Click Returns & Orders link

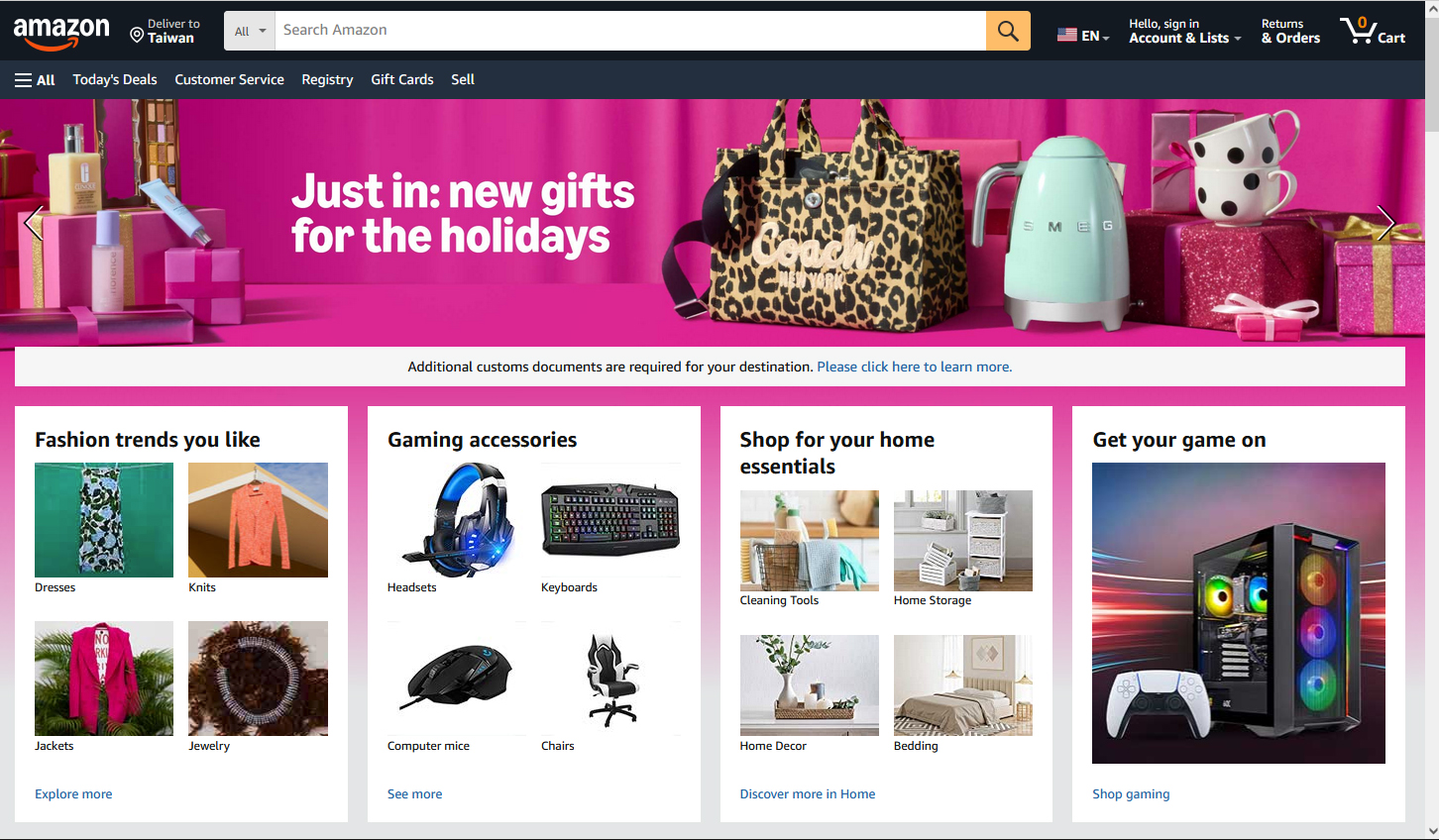pos(1290,31)
